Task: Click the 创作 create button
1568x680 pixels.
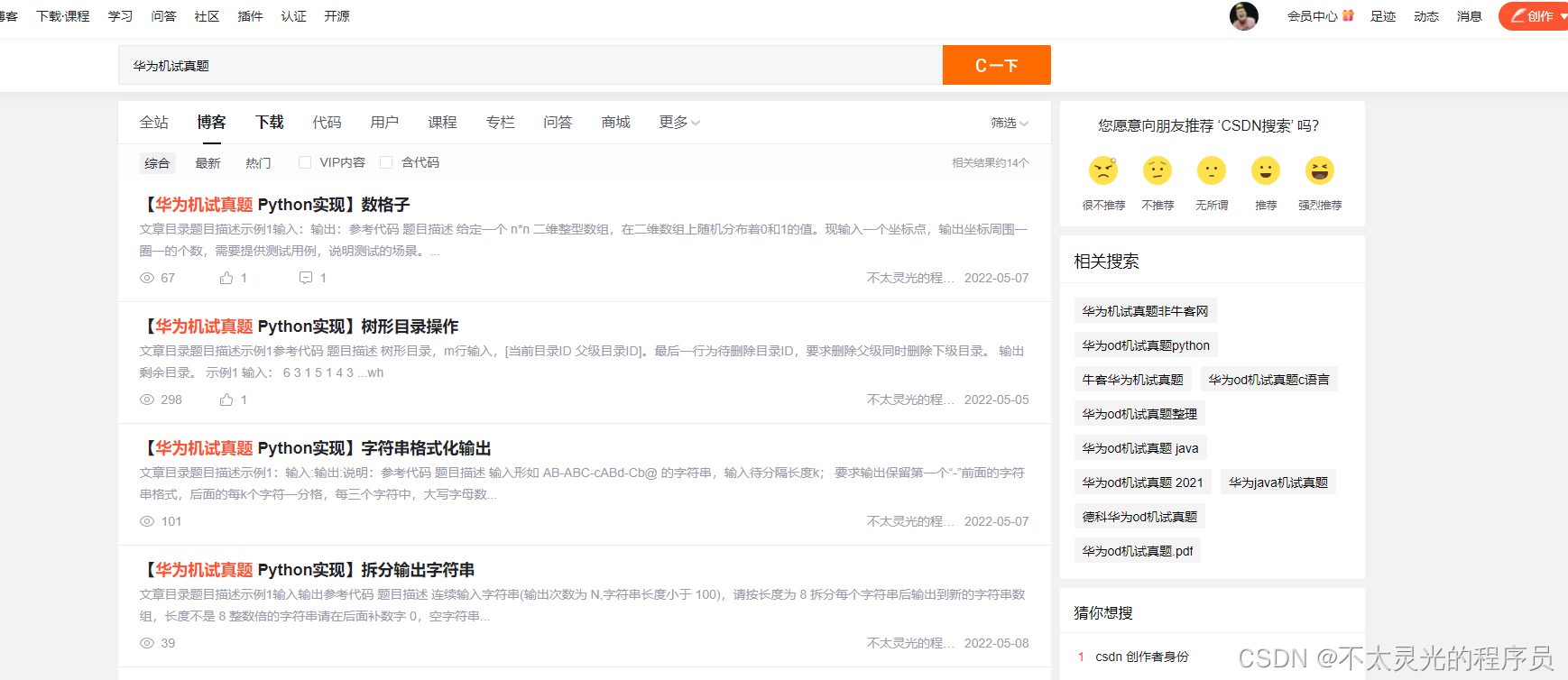Action: coord(1534,16)
